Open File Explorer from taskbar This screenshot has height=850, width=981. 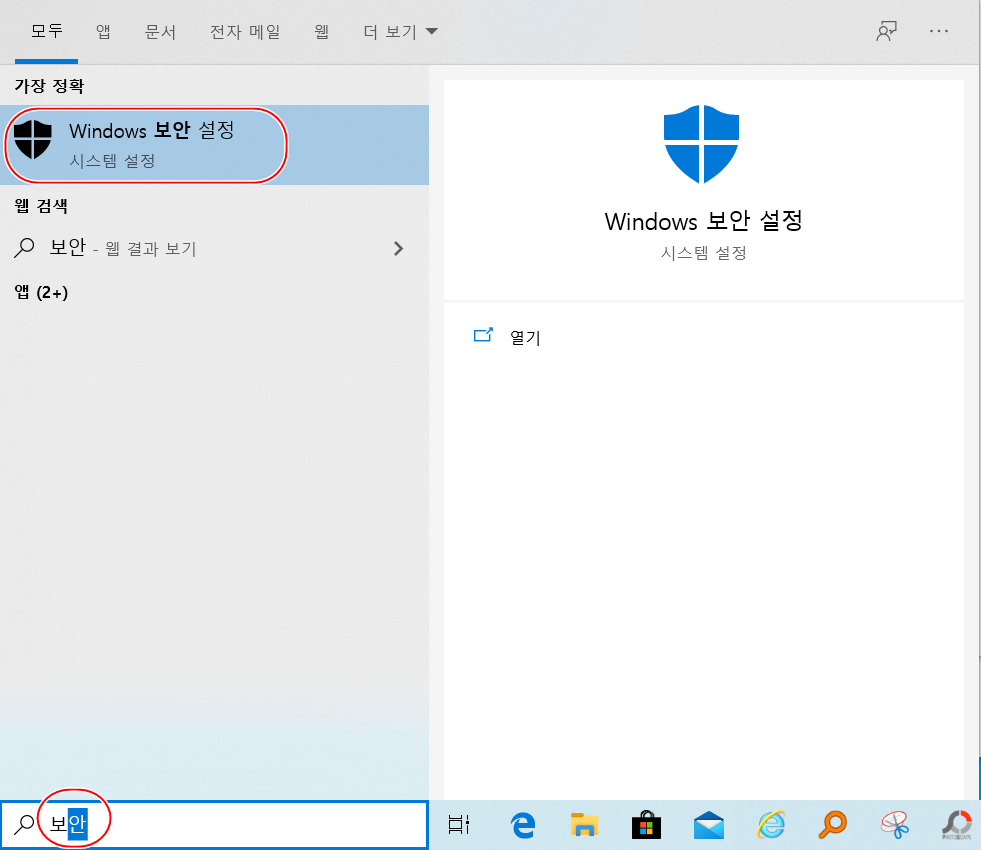[x=584, y=824]
